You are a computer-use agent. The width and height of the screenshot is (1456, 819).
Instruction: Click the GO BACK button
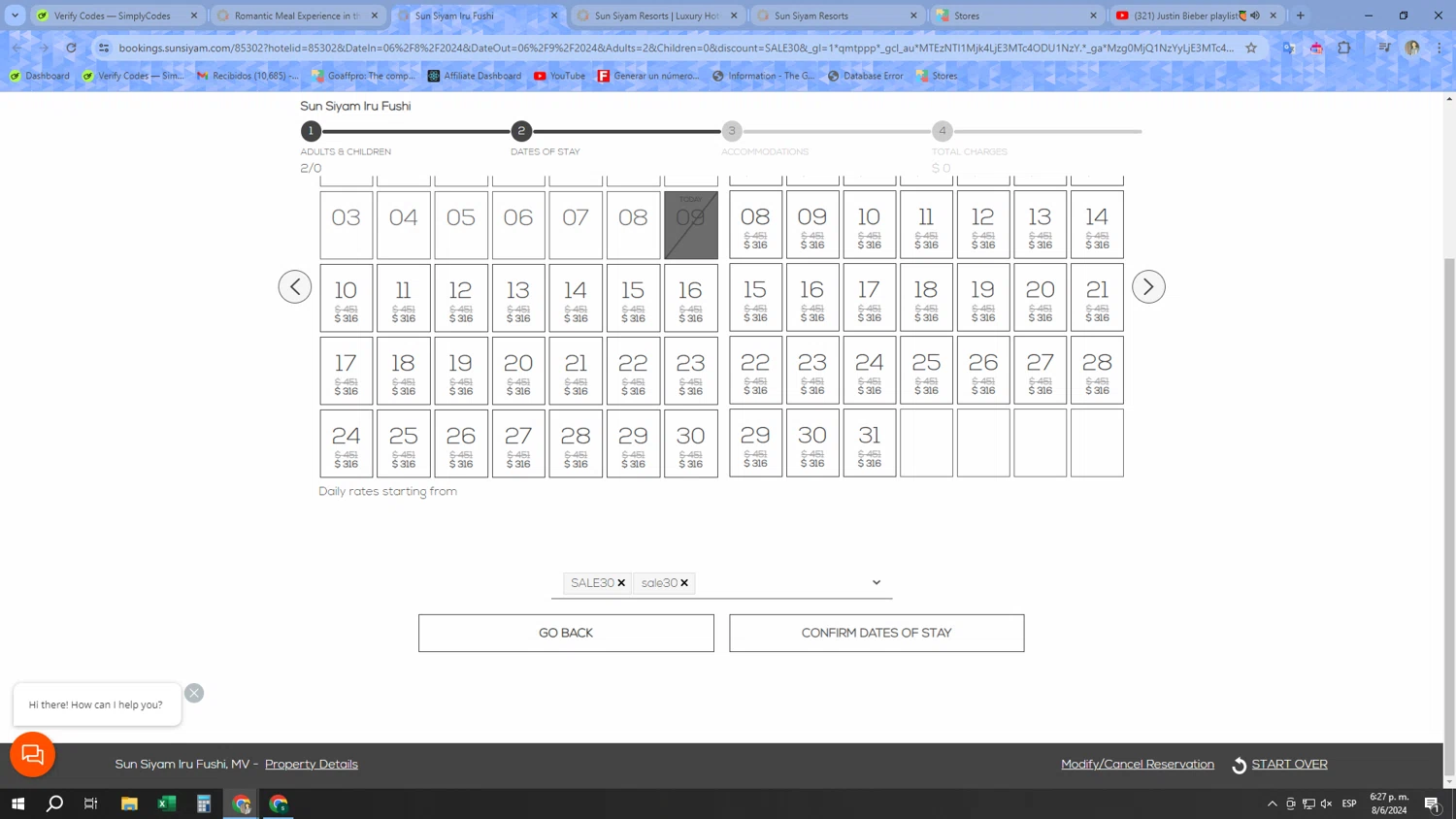click(566, 633)
